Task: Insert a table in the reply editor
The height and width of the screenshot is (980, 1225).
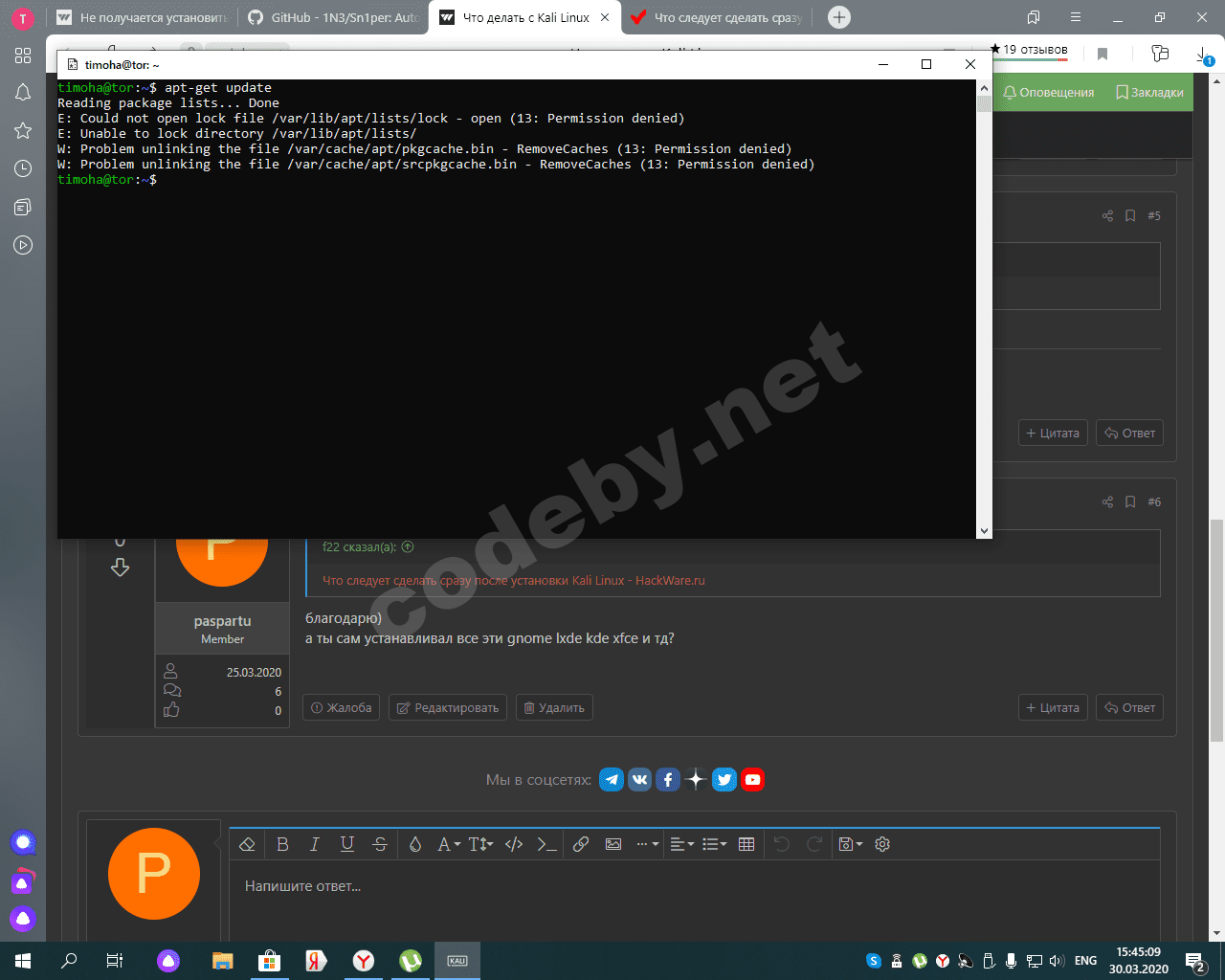Action: 746,844
